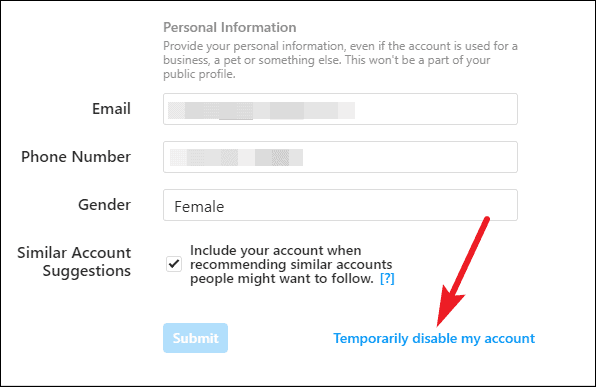Click the Submit button

tap(195, 338)
